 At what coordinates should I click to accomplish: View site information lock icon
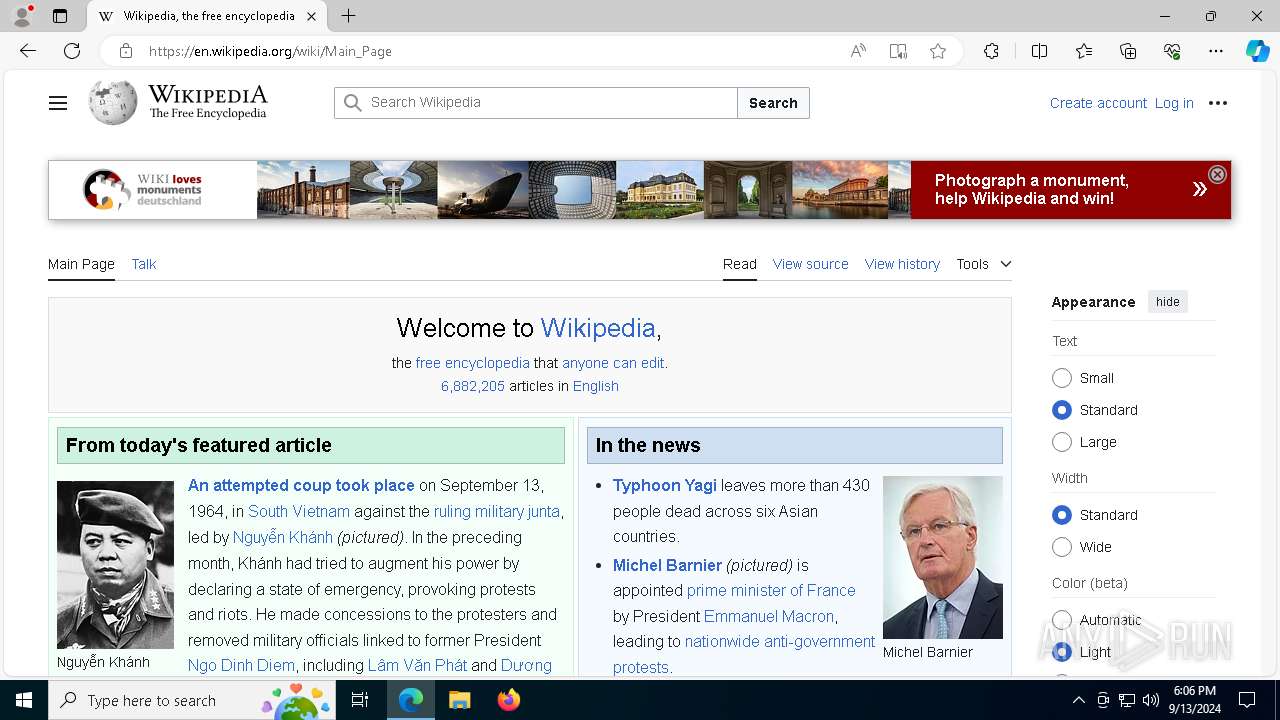click(125, 51)
